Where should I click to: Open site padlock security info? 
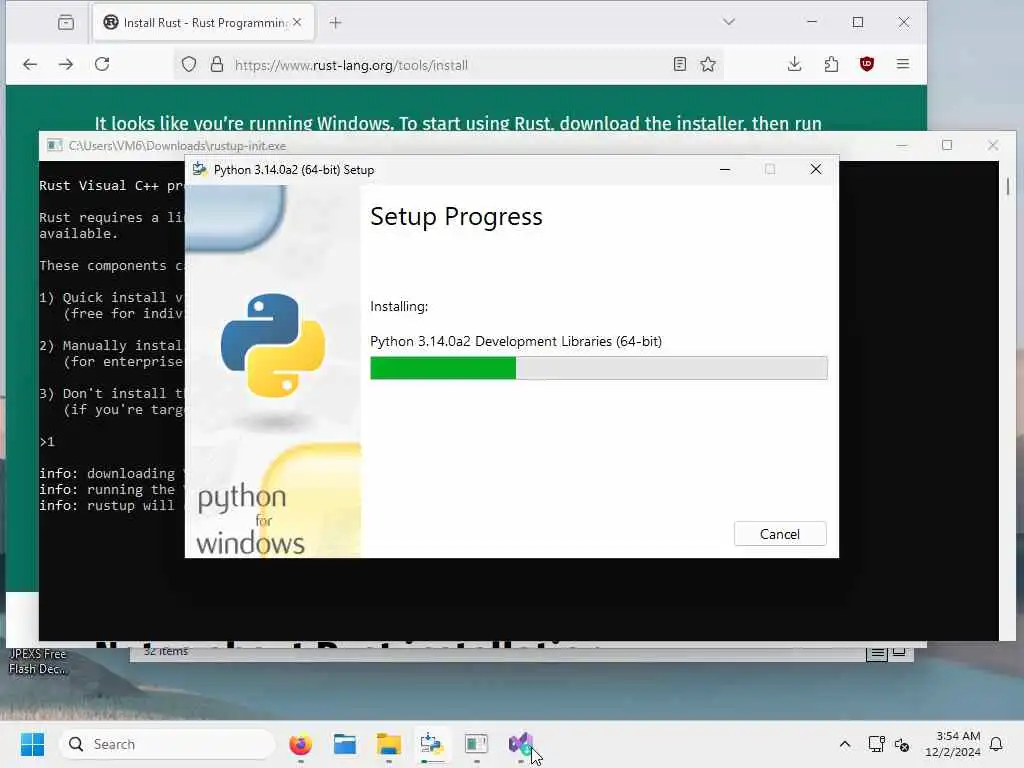click(x=217, y=65)
